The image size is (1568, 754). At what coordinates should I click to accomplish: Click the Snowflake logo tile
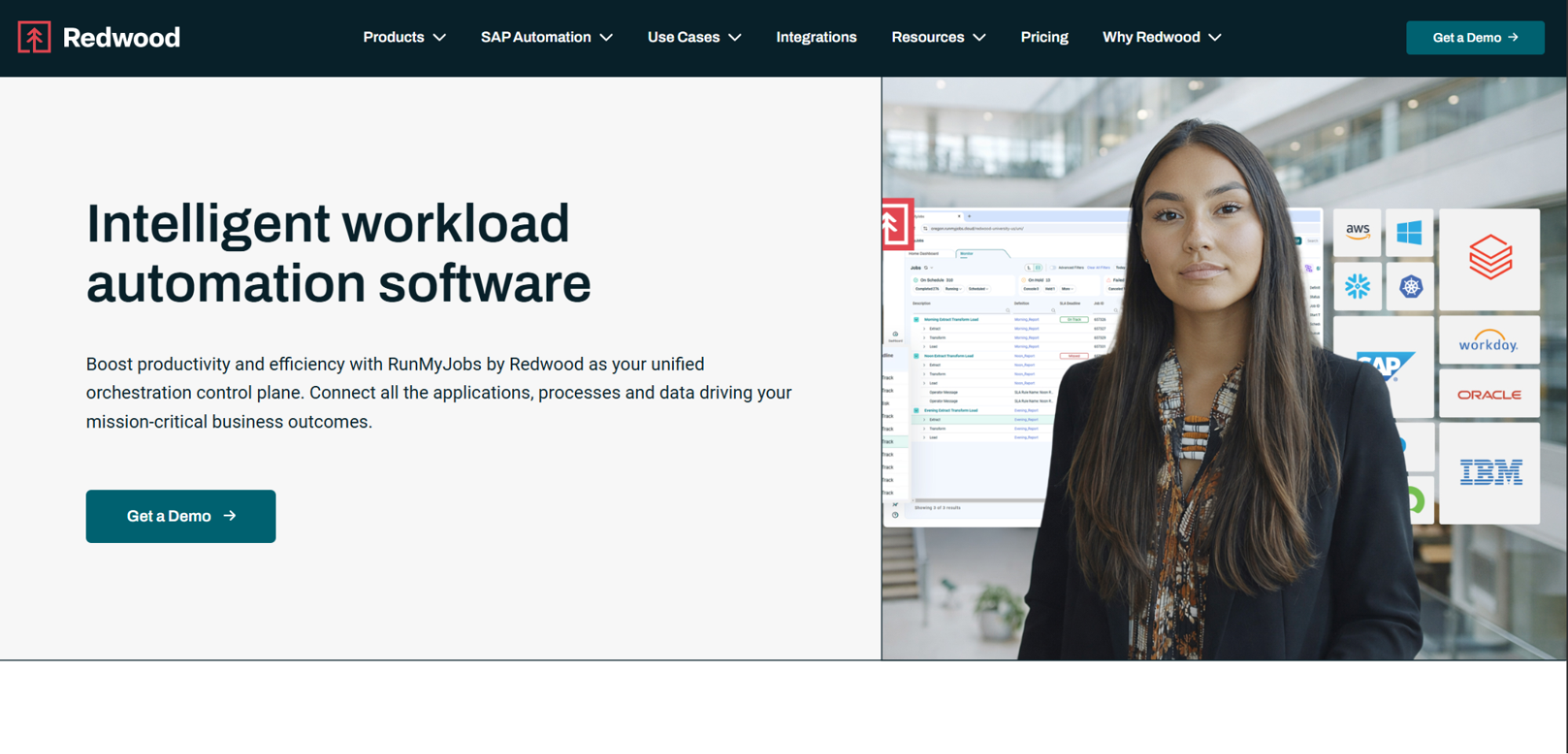point(1358,286)
